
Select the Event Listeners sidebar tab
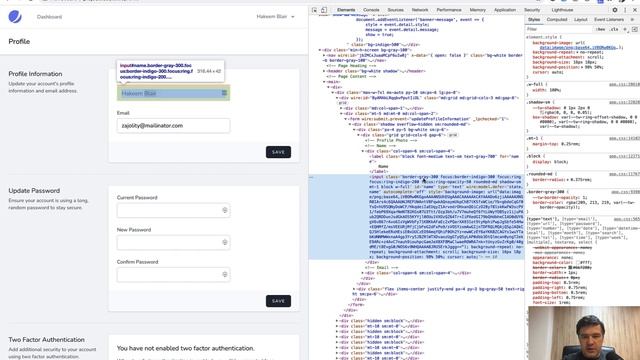click(x=609, y=20)
